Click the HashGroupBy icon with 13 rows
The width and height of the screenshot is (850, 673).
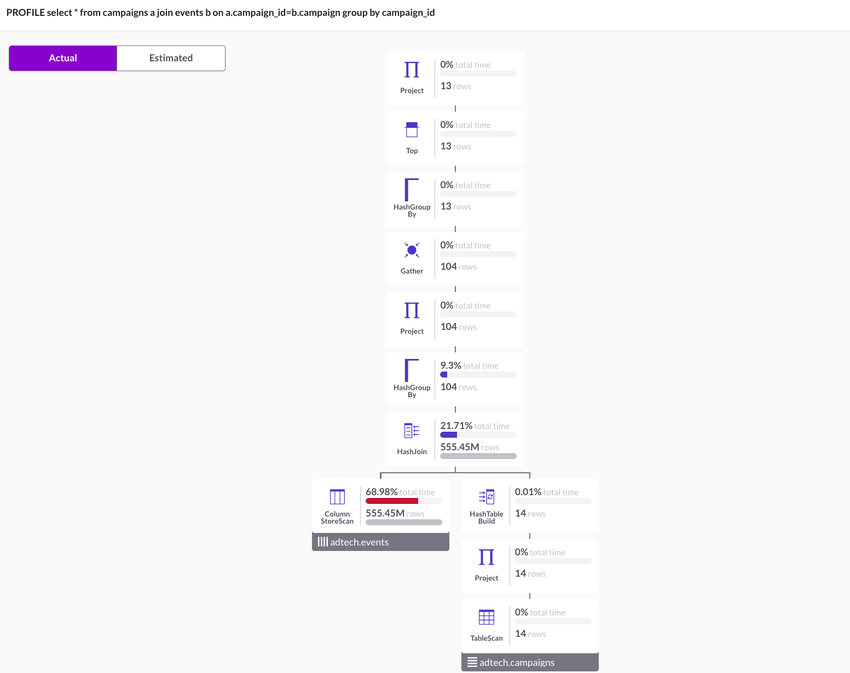[x=411, y=189]
